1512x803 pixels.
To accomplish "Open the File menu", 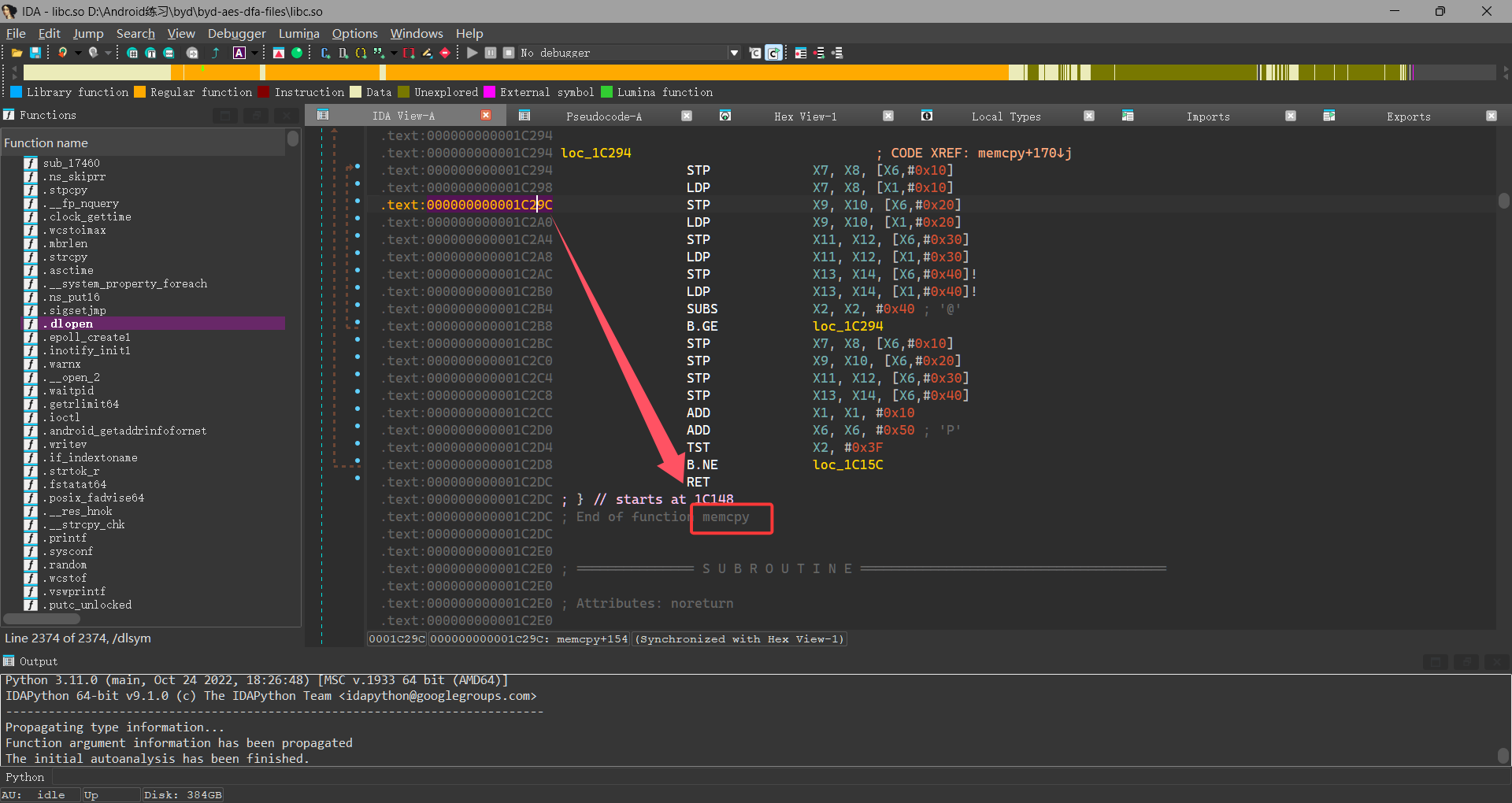I will pos(16,33).
